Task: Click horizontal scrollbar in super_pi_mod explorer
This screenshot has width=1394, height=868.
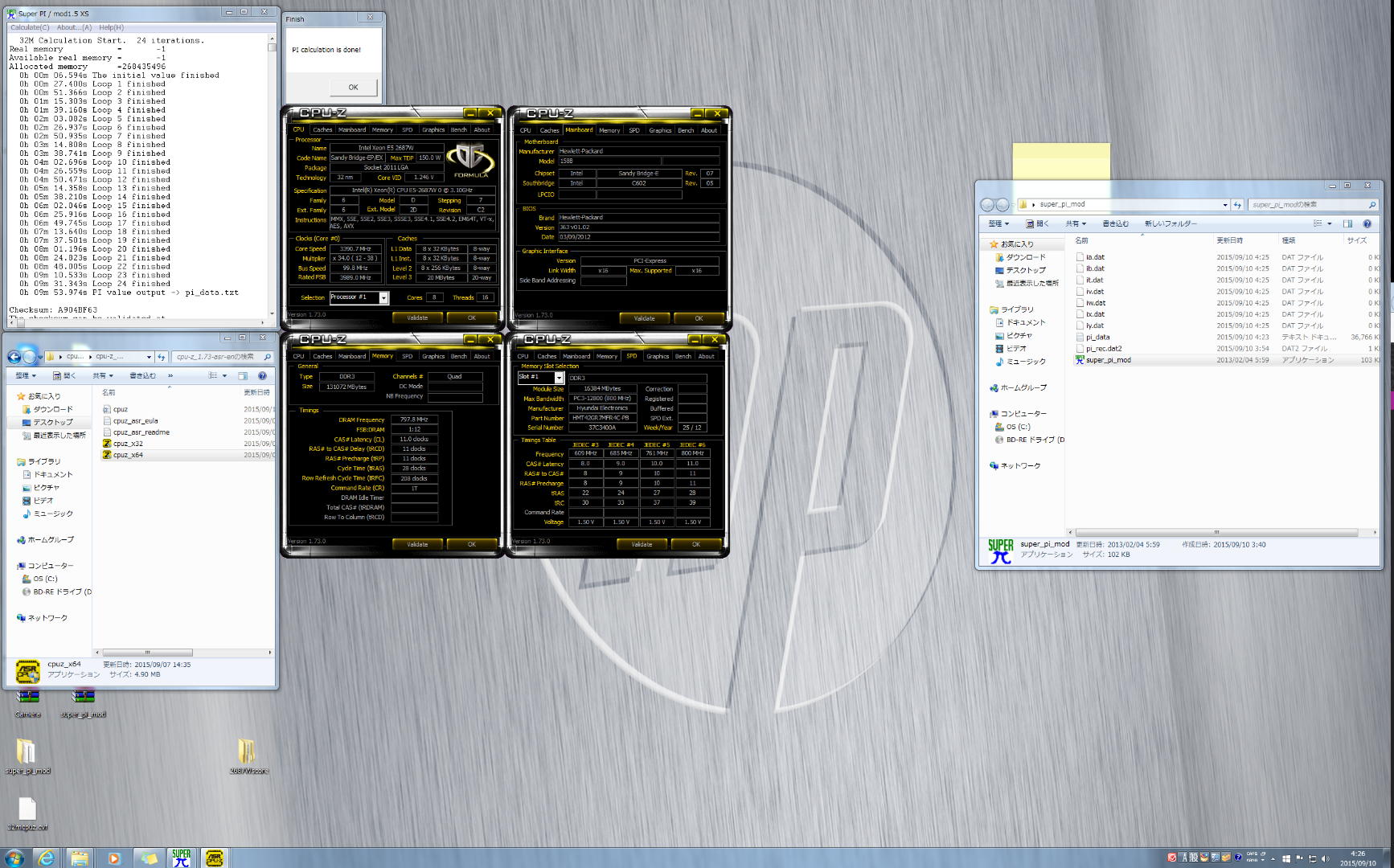Action: point(1216,532)
